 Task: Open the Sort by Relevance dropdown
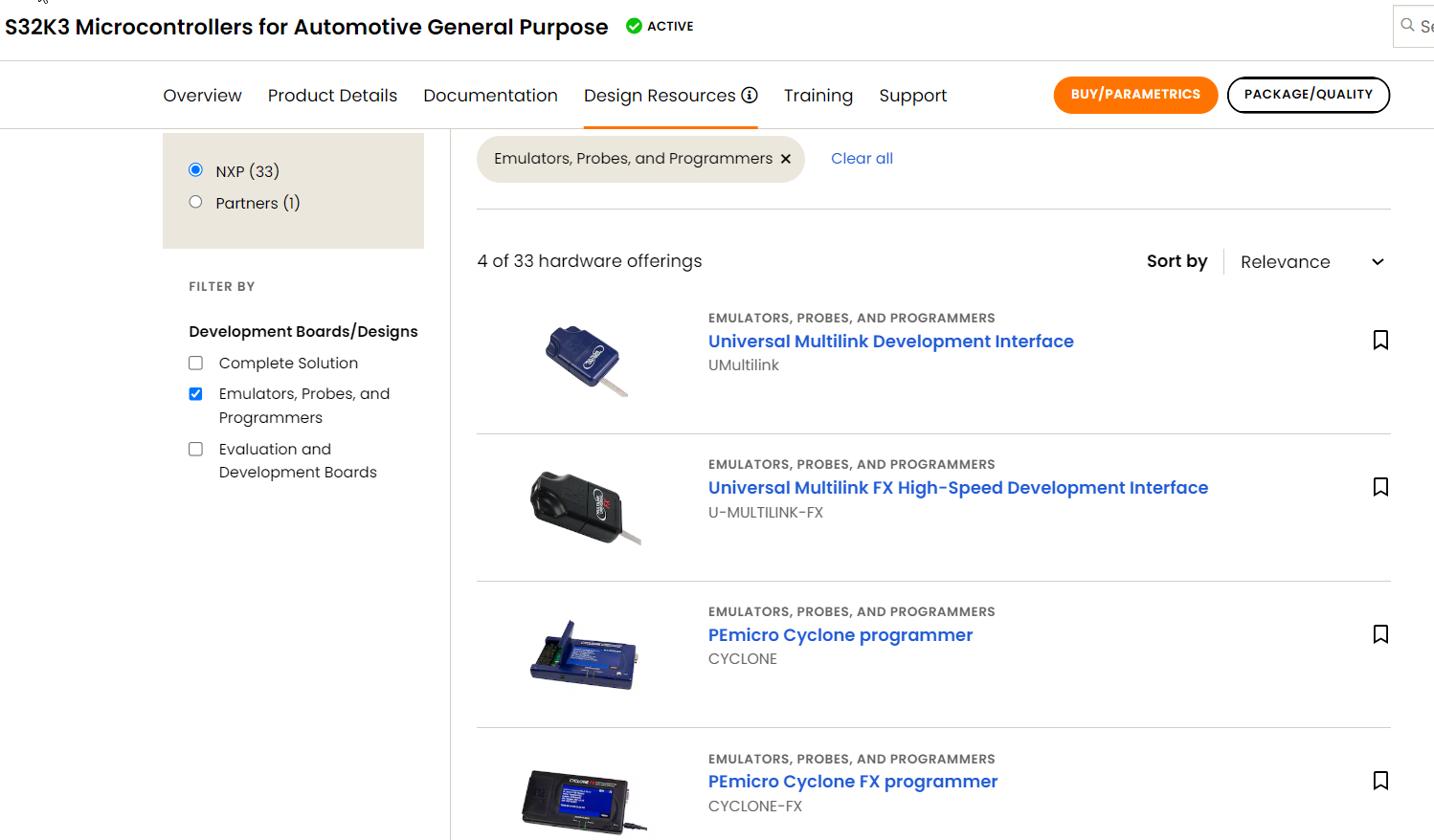[x=1310, y=262]
